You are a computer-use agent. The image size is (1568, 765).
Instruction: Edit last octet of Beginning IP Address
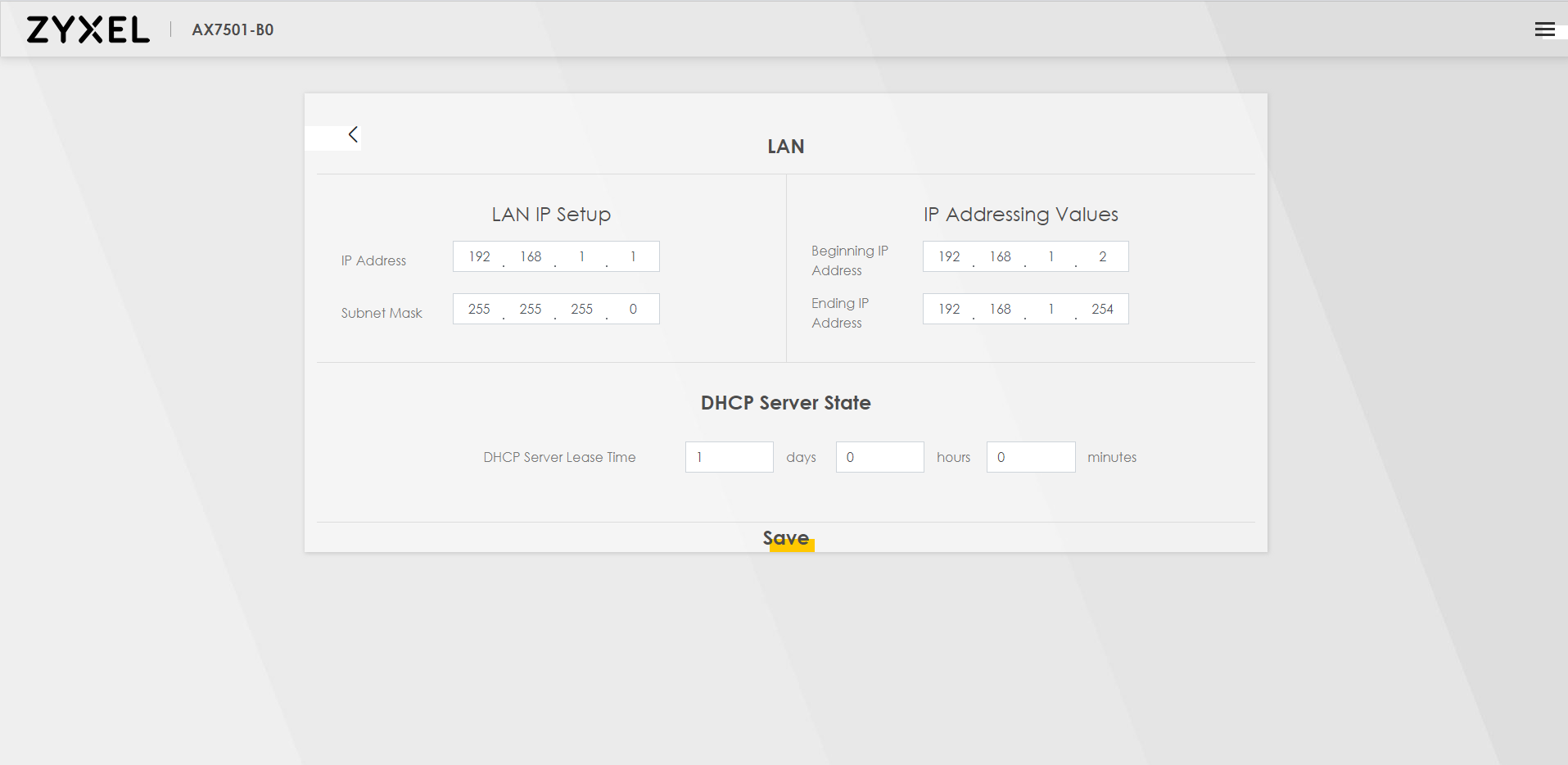point(1102,256)
